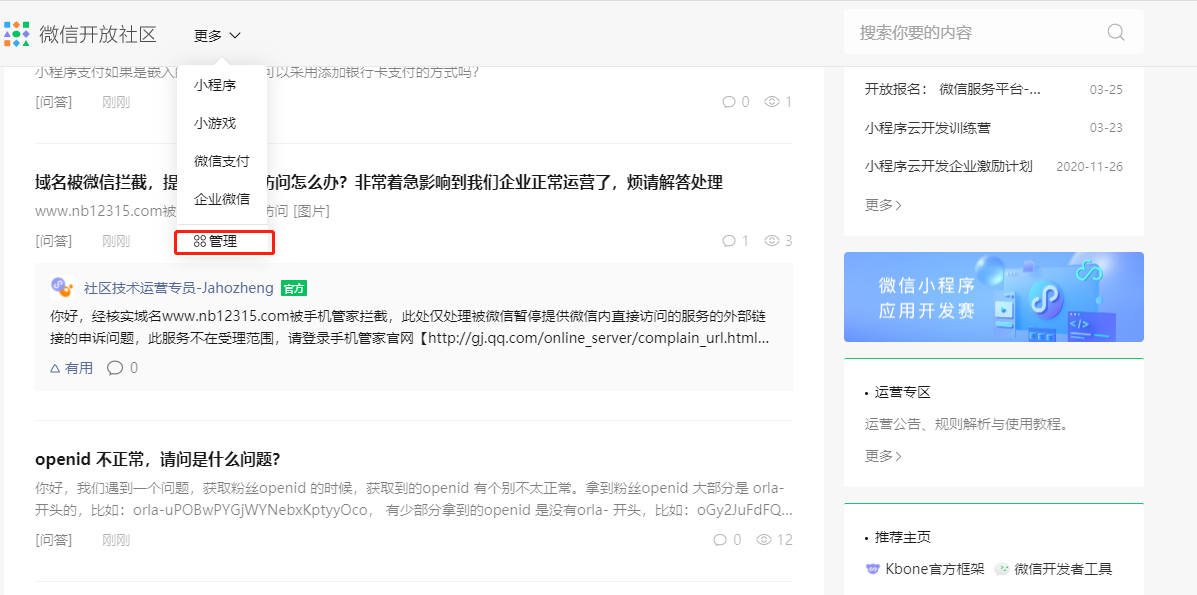Click the 2020-11-26 announcement date

point(1089,166)
